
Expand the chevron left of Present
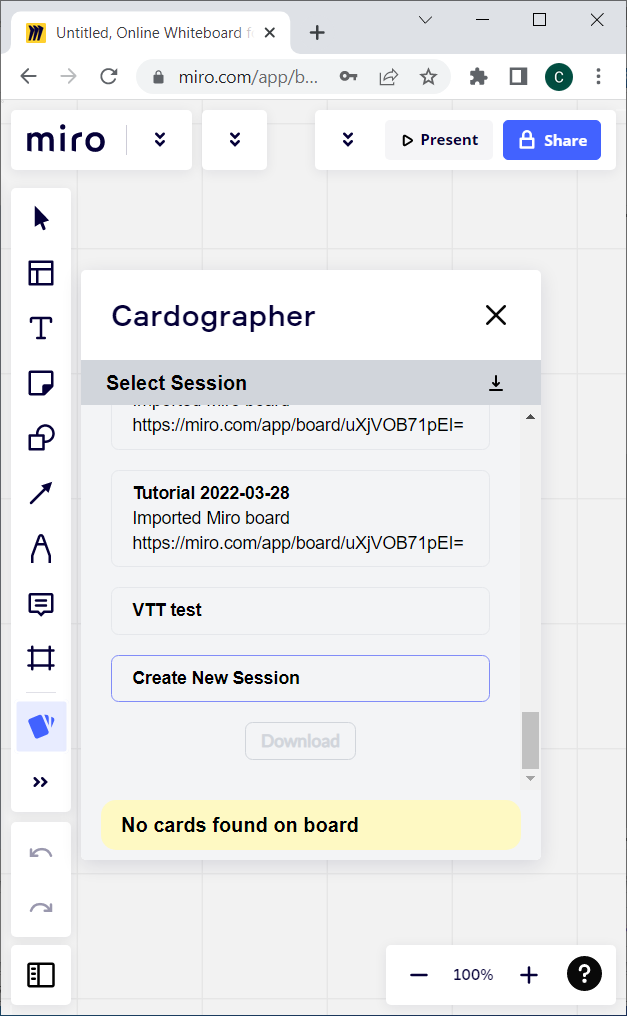[x=348, y=139]
